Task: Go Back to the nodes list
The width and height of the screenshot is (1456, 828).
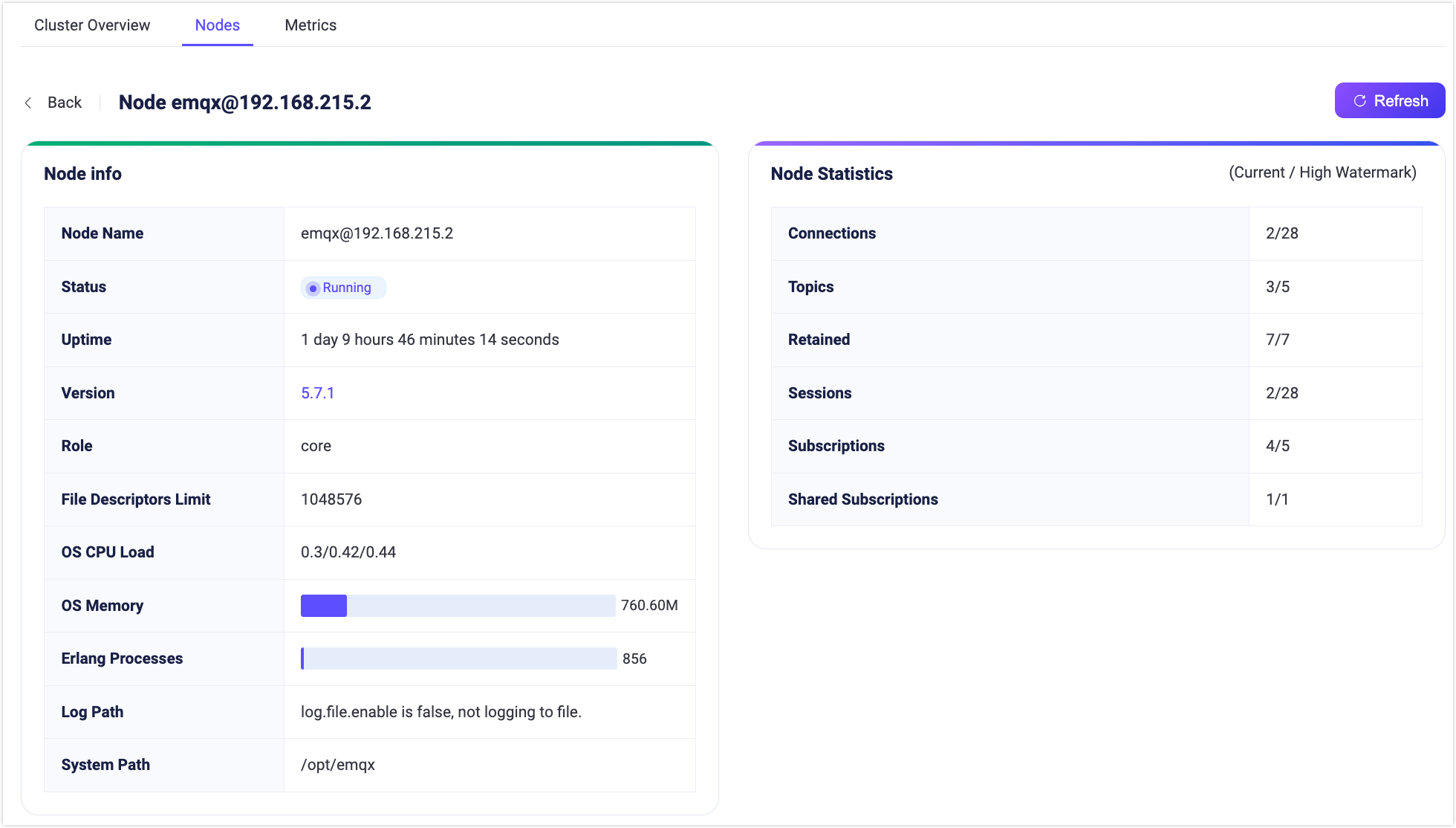Action: pos(64,103)
